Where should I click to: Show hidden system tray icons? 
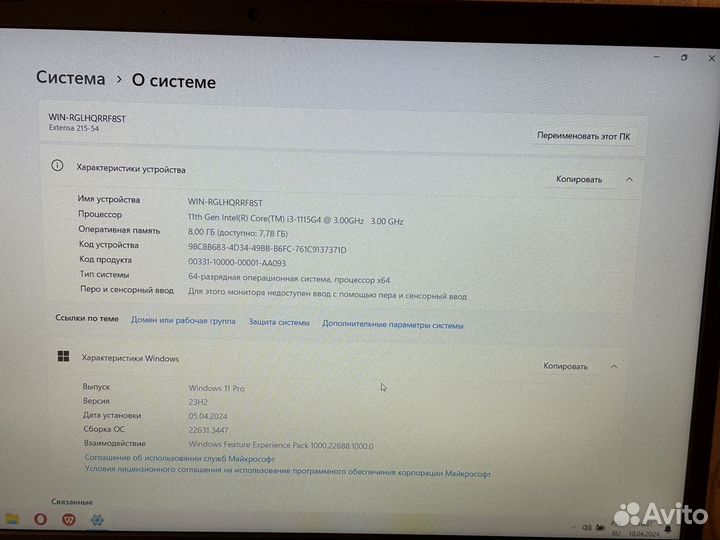coord(573,527)
